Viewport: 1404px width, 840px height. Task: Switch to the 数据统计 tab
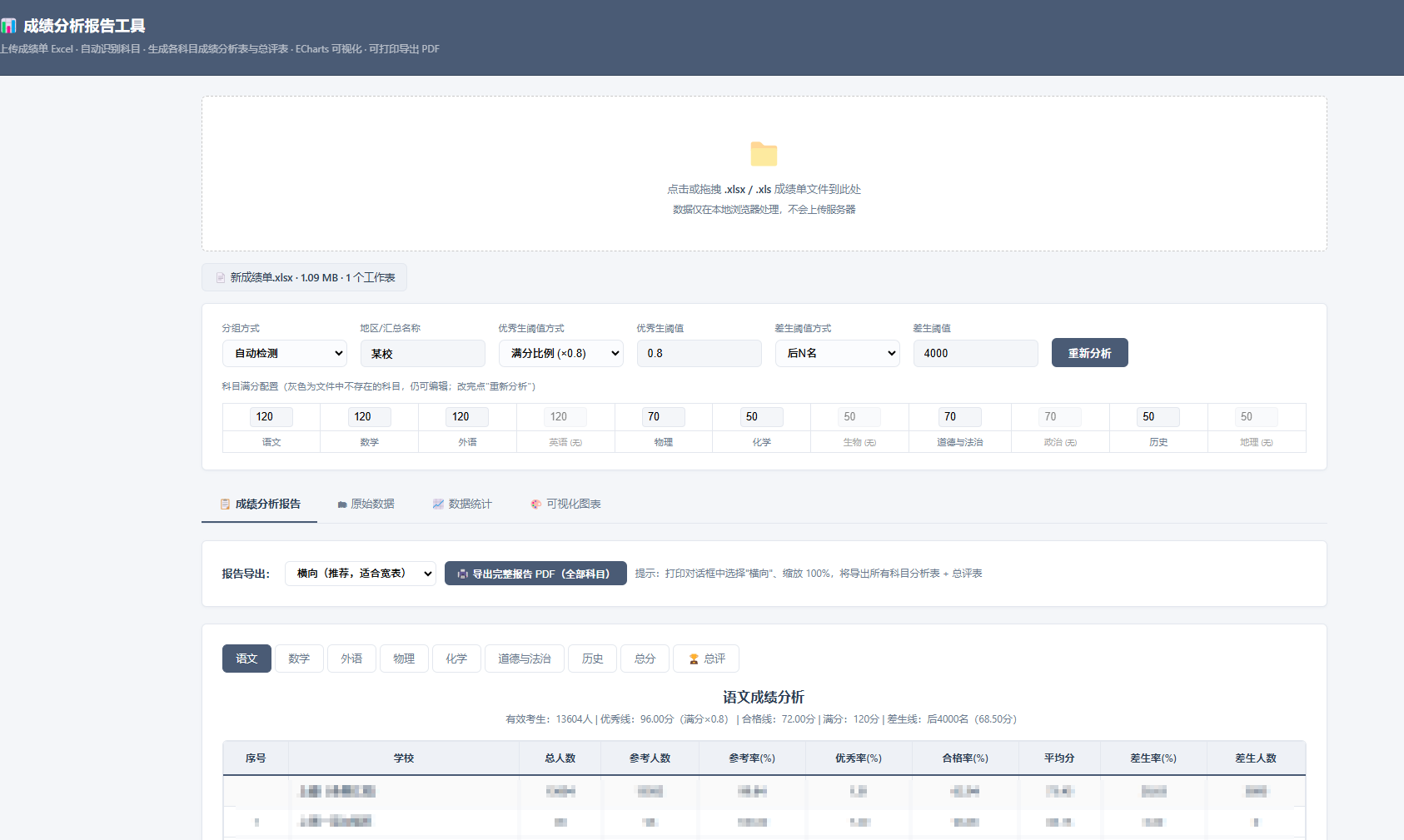click(462, 504)
